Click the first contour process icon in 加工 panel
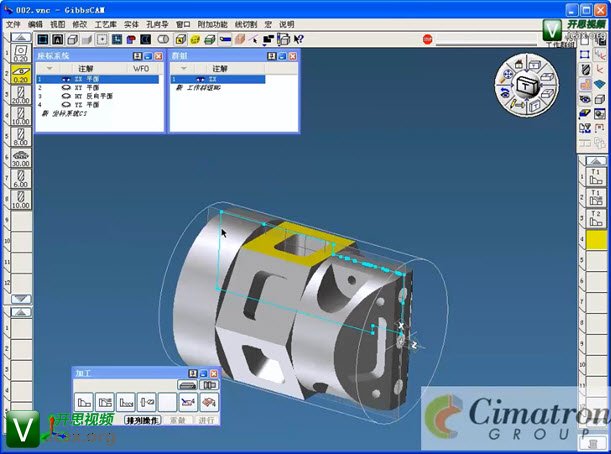Screen dimensions: 611x454 click(x=84, y=402)
